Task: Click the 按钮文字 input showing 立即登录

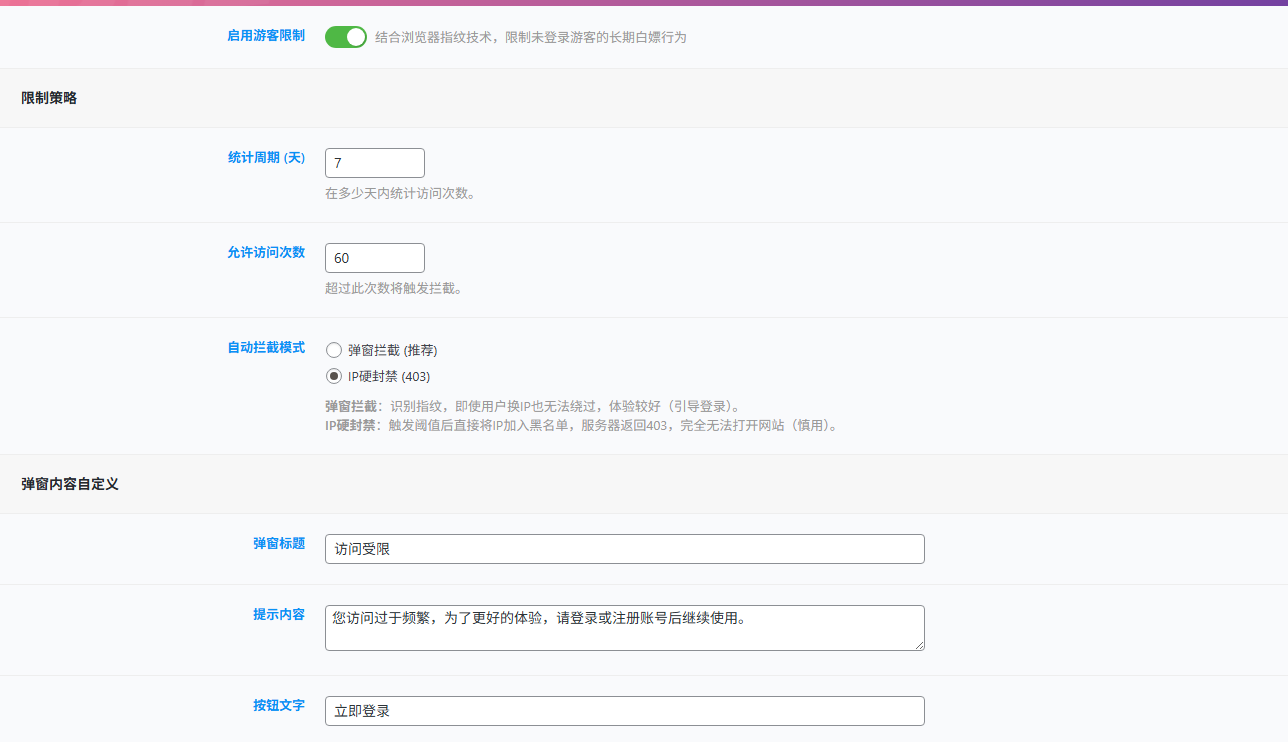Action: point(624,710)
